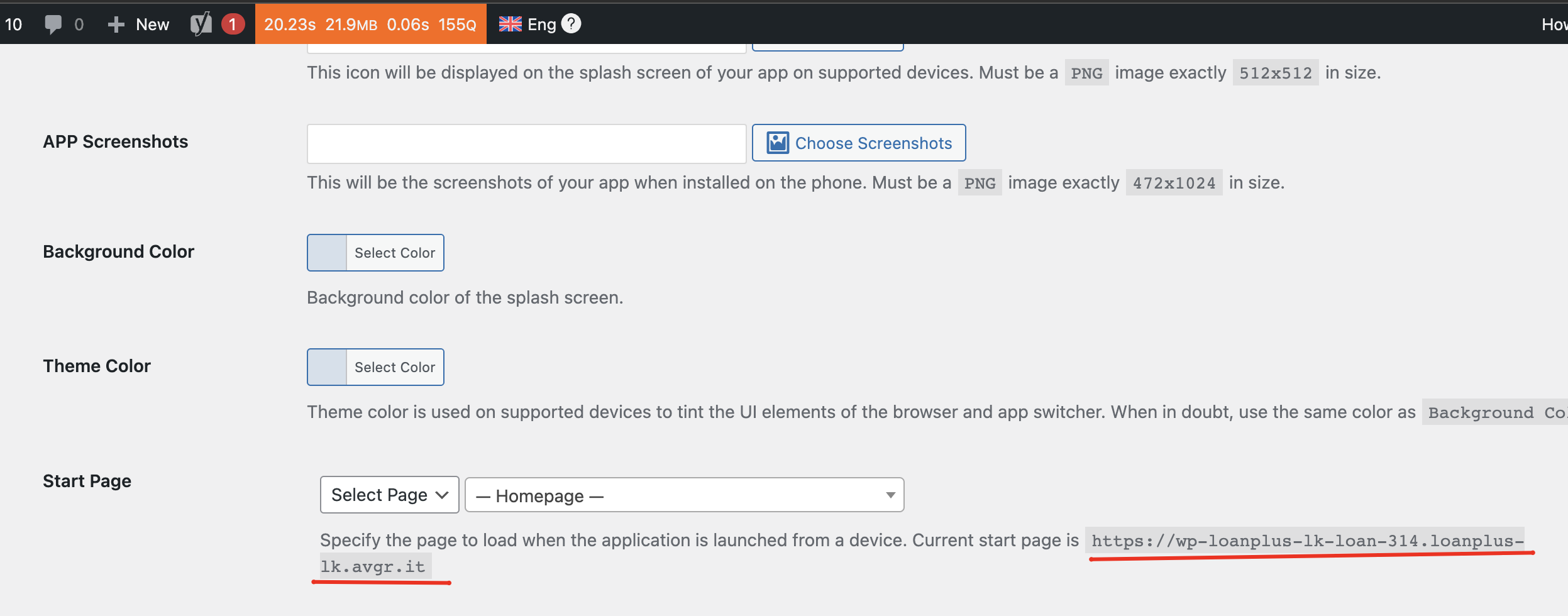Open the Yoast SEO icon menu
This screenshot has height=616, width=1568.
tap(201, 25)
